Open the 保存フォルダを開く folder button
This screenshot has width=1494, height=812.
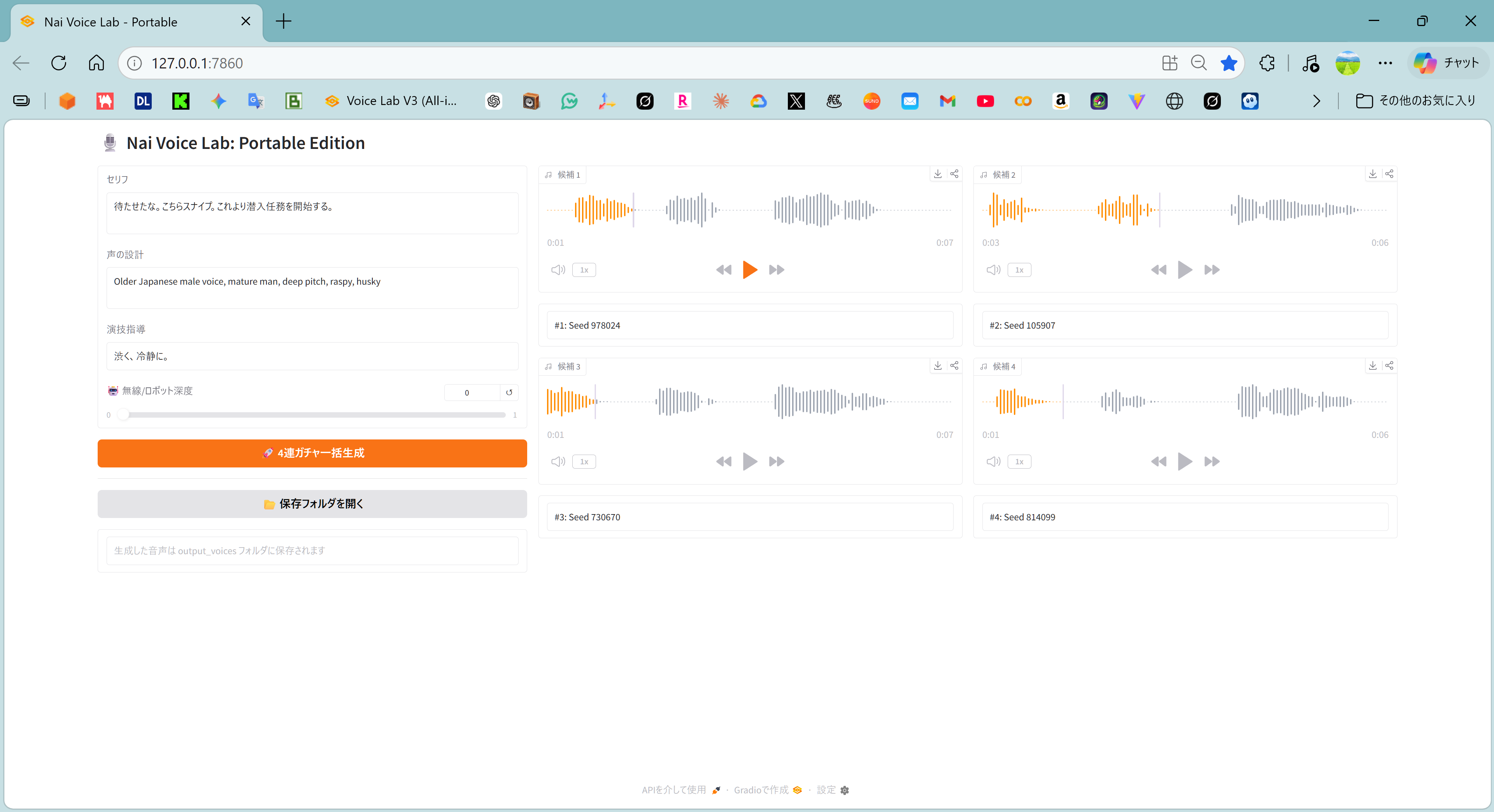(x=312, y=504)
